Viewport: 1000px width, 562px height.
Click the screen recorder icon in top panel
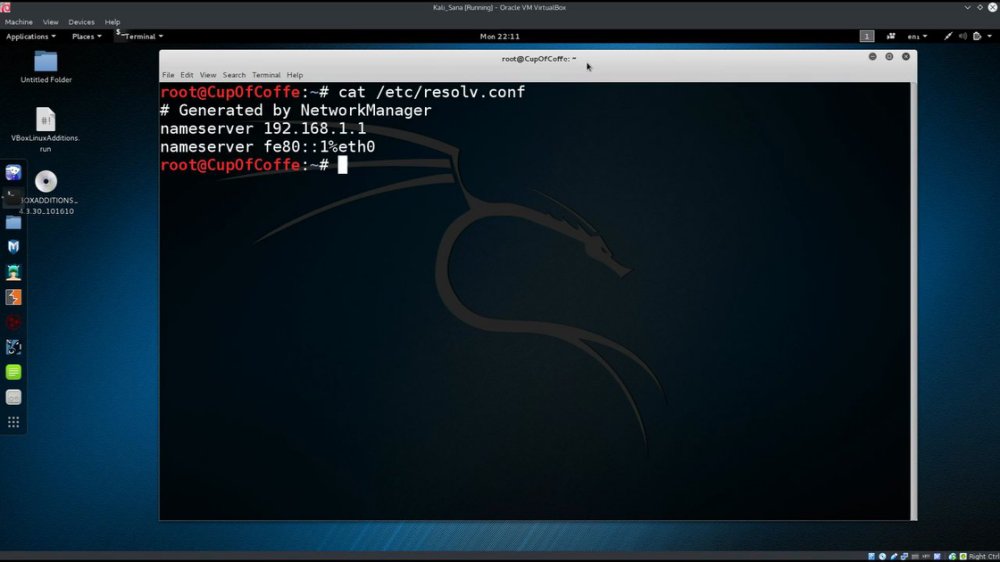point(891,36)
